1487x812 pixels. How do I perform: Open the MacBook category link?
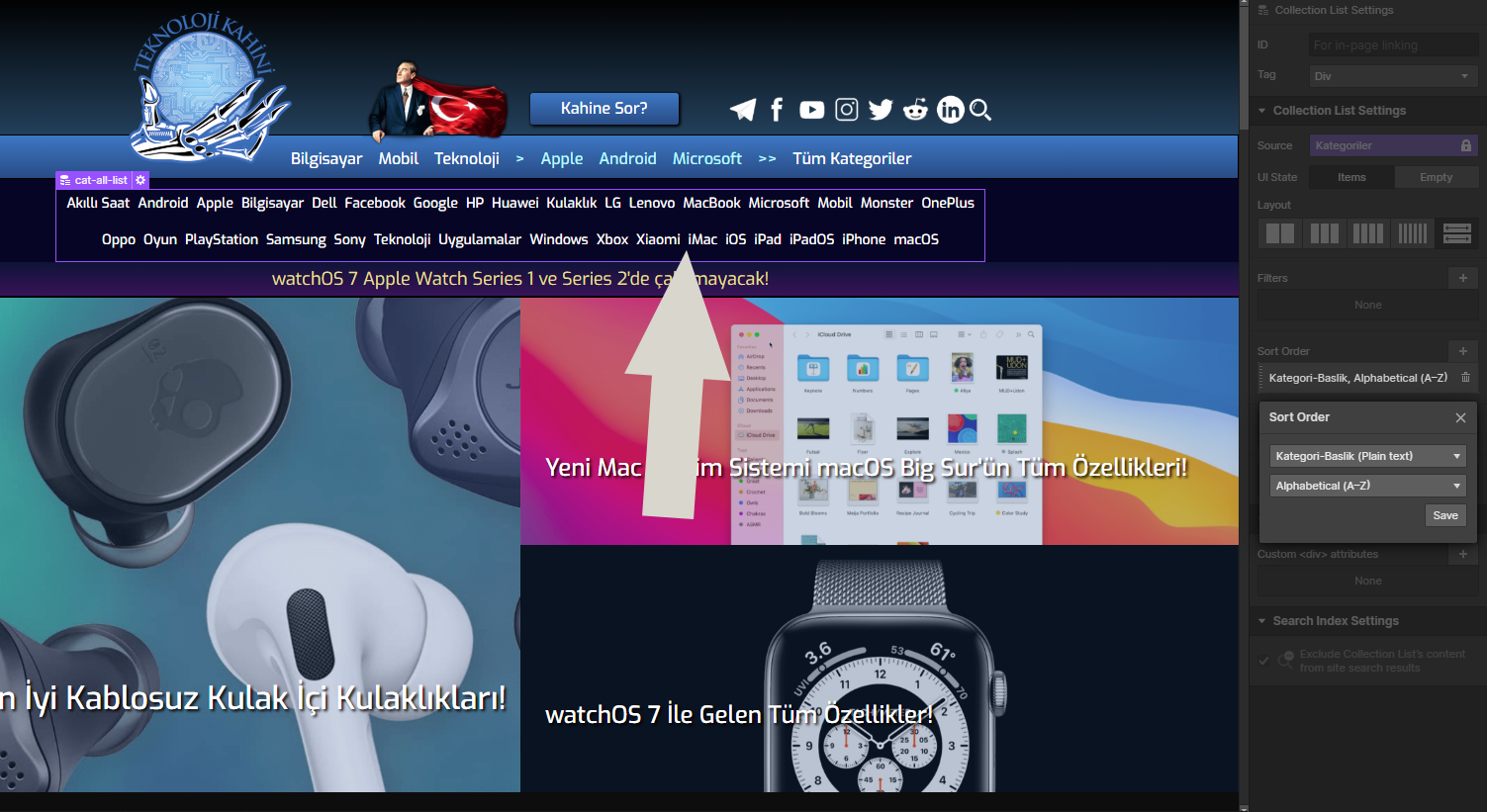click(711, 203)
